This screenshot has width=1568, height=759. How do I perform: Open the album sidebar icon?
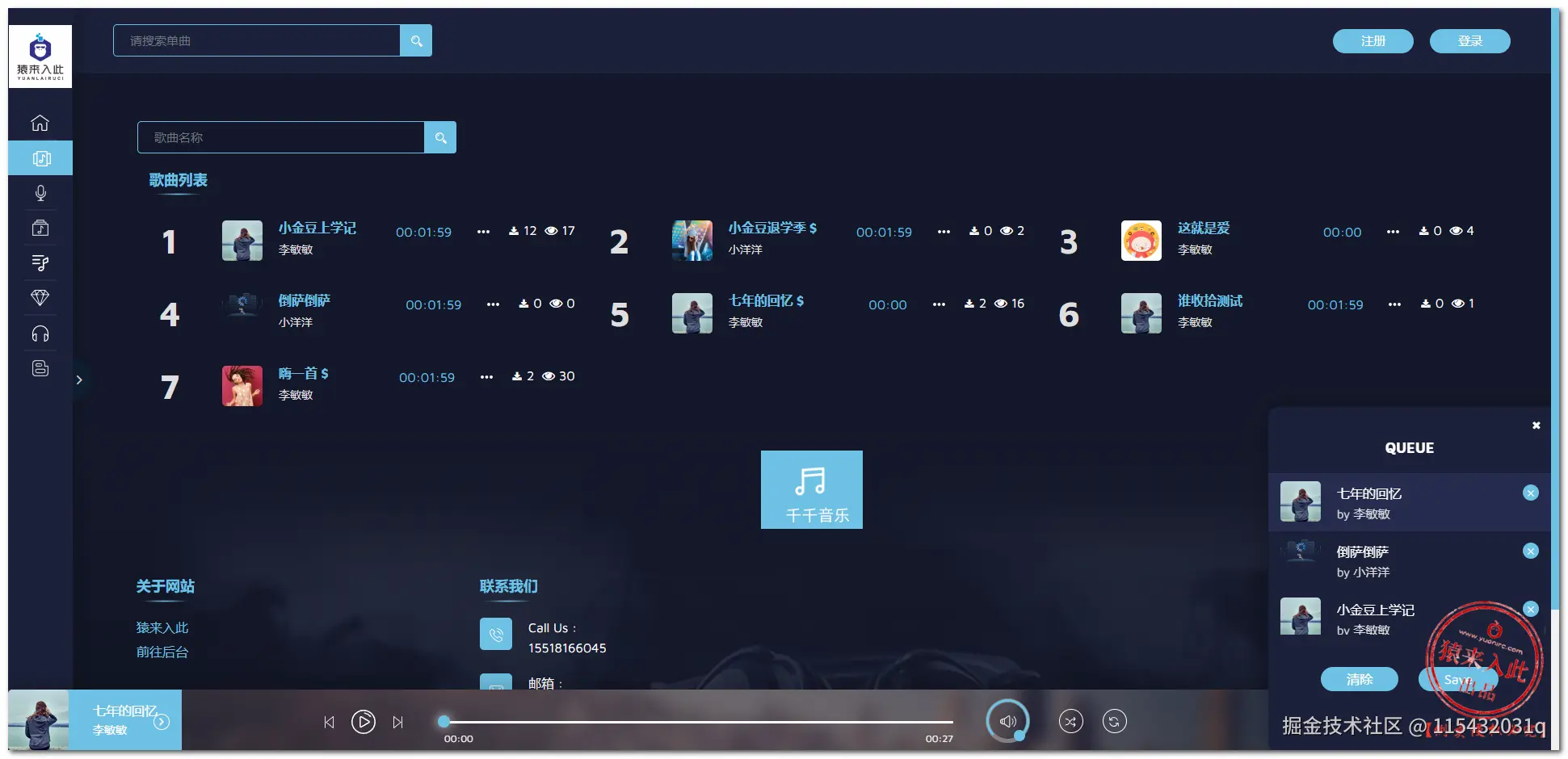(x=40, y=228)
